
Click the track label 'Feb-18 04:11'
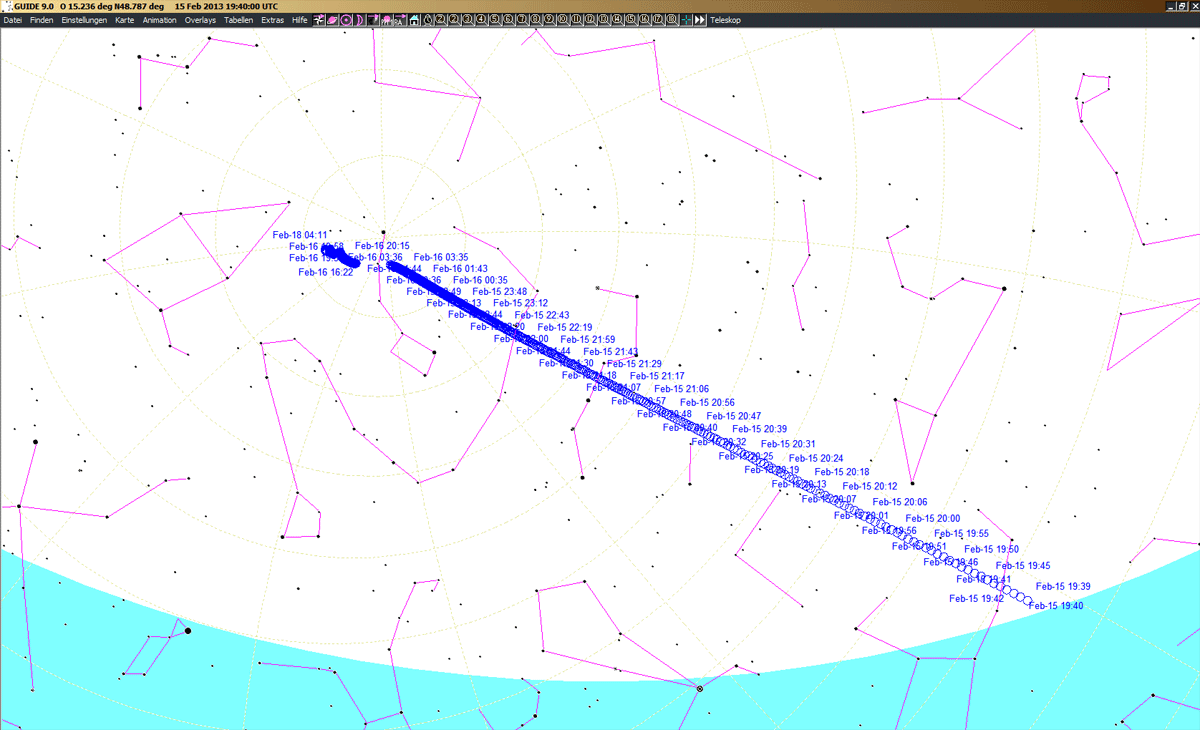pos(300,235)
